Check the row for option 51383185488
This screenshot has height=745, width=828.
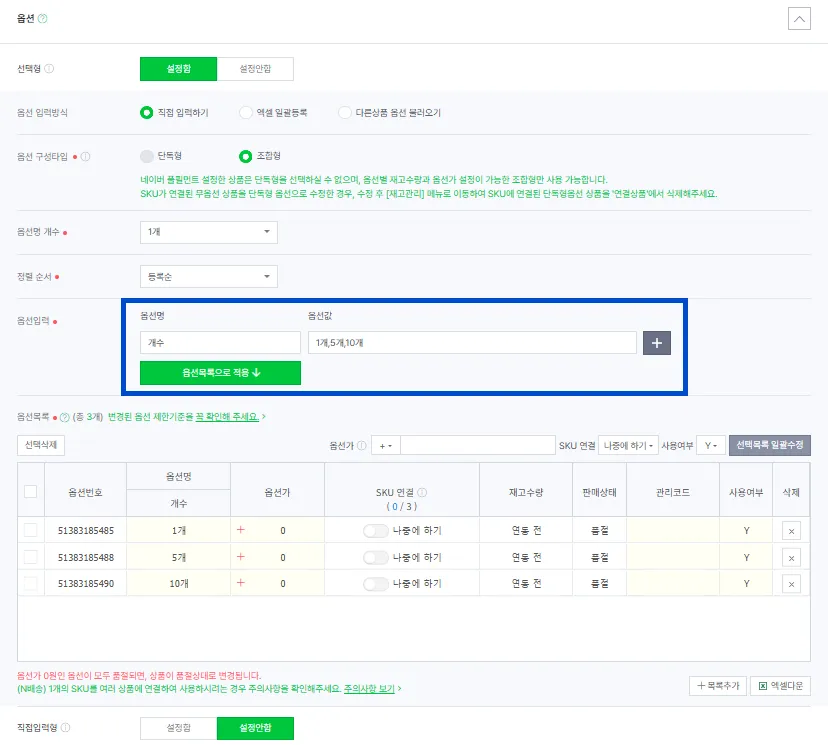click(31, 557)
